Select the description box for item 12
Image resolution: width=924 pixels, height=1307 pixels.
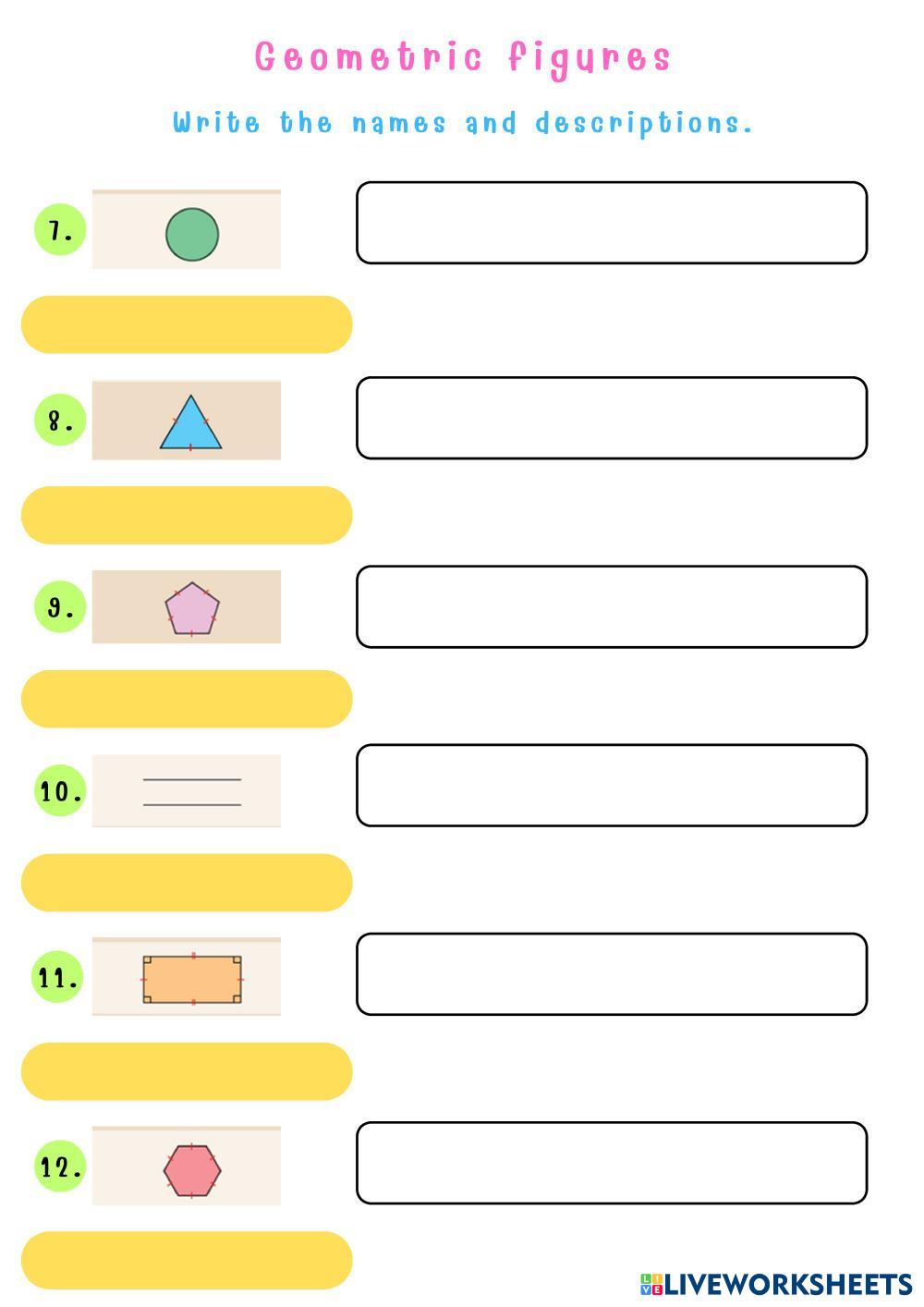tap(611, 1163)
